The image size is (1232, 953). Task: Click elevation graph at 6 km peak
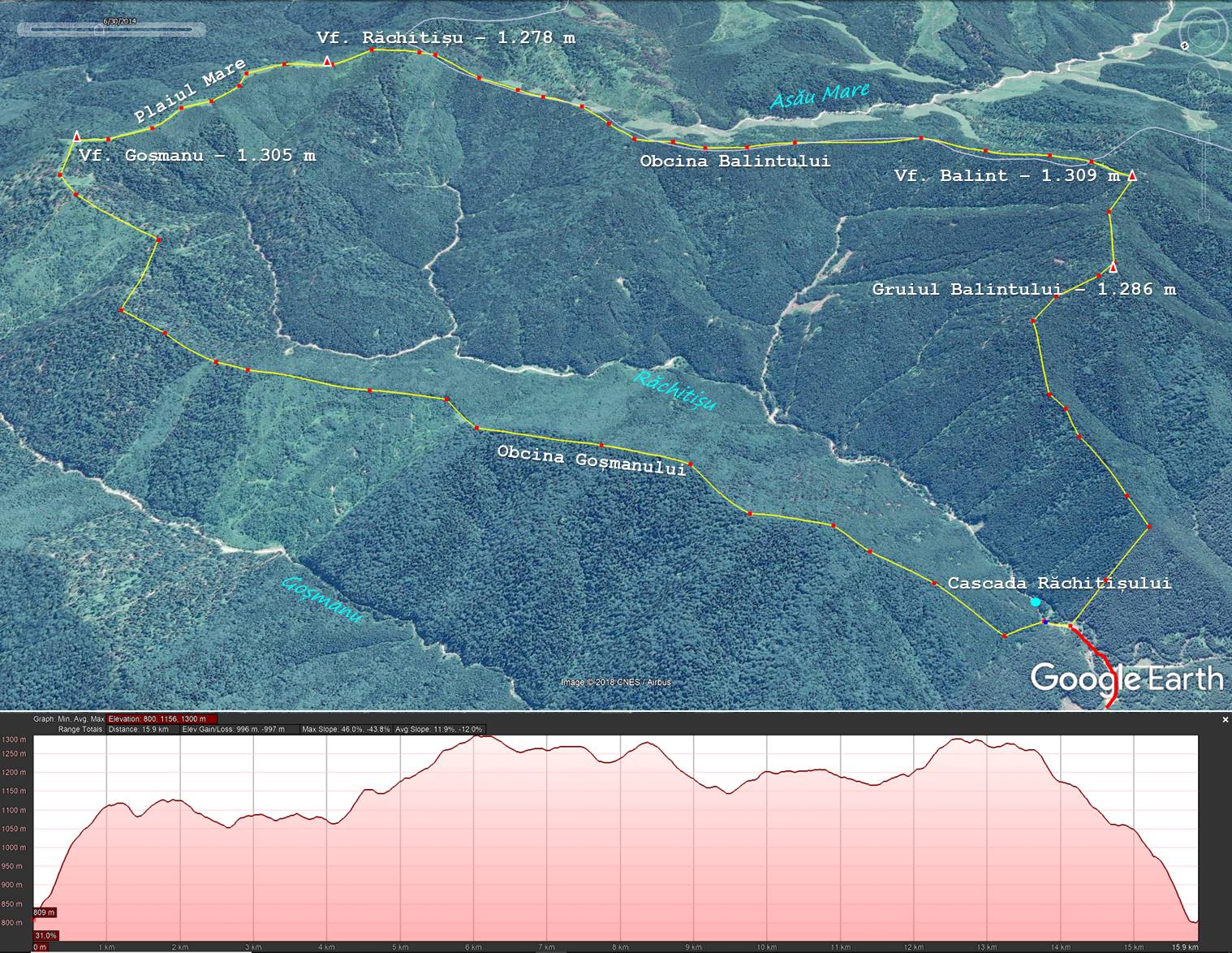478,737
